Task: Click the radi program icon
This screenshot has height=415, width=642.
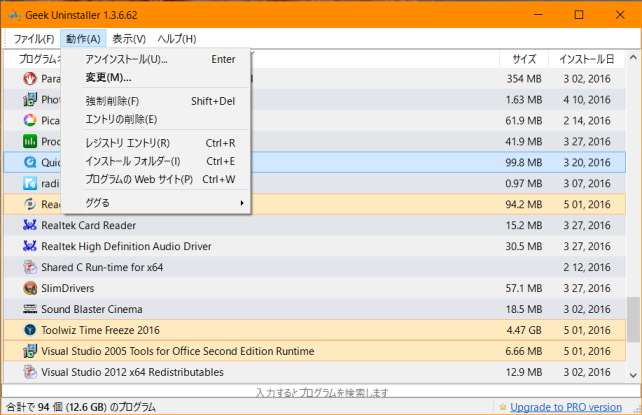Action: point(30,183)
